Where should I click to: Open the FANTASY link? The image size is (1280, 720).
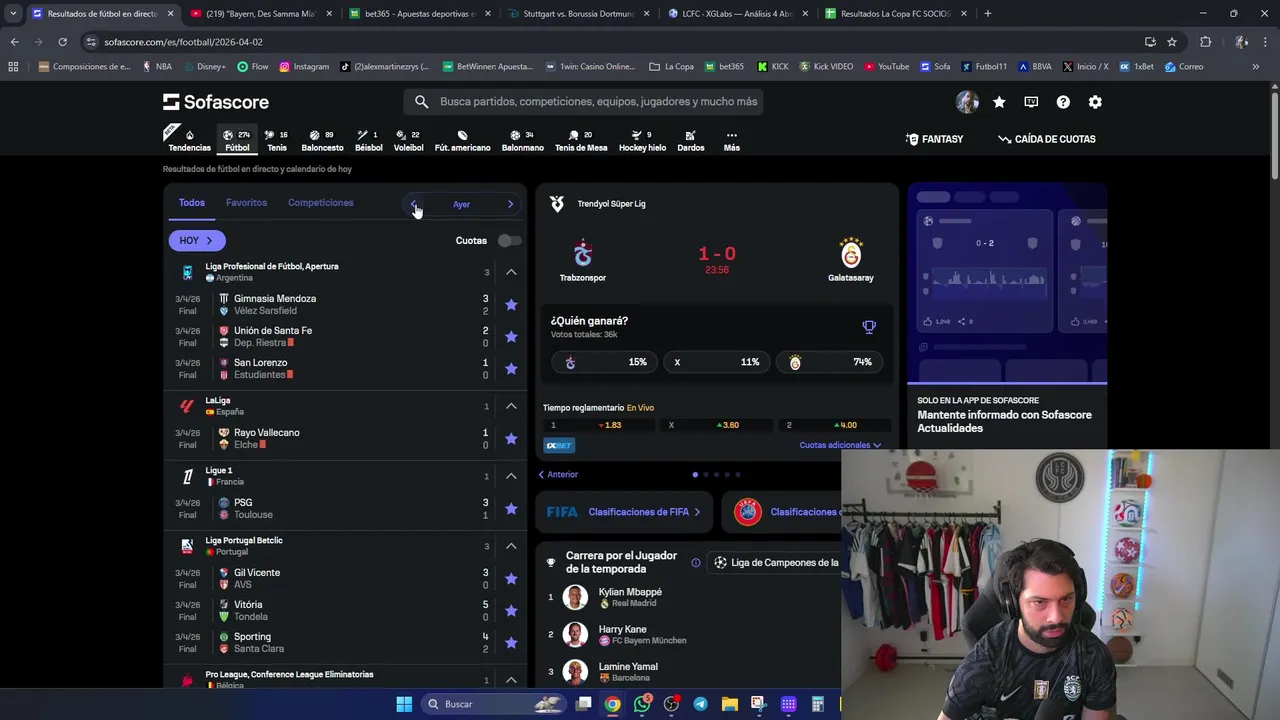(934, 139)
